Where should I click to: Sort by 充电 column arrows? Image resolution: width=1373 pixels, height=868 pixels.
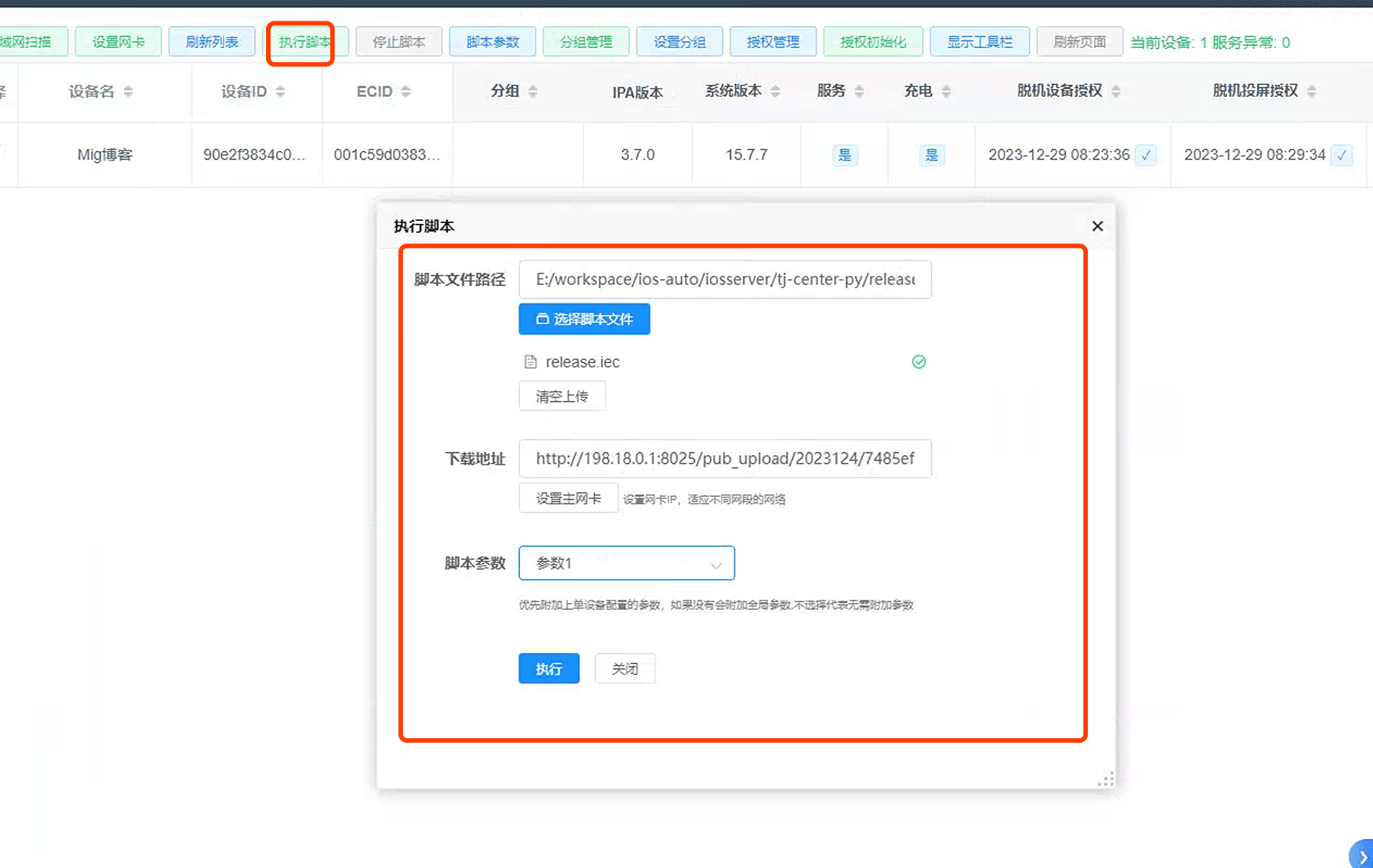coord(946,92)
